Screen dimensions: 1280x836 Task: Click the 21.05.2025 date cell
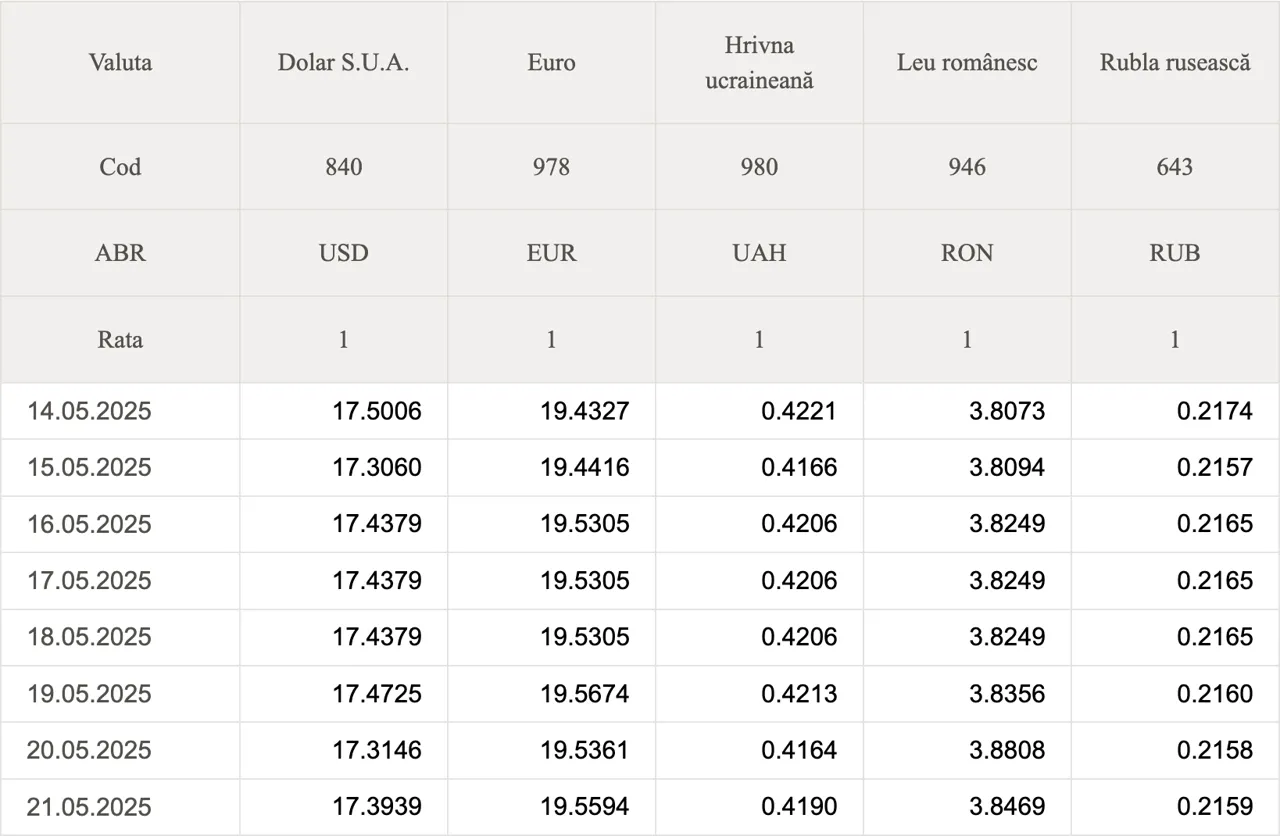[x=120, y=807]
